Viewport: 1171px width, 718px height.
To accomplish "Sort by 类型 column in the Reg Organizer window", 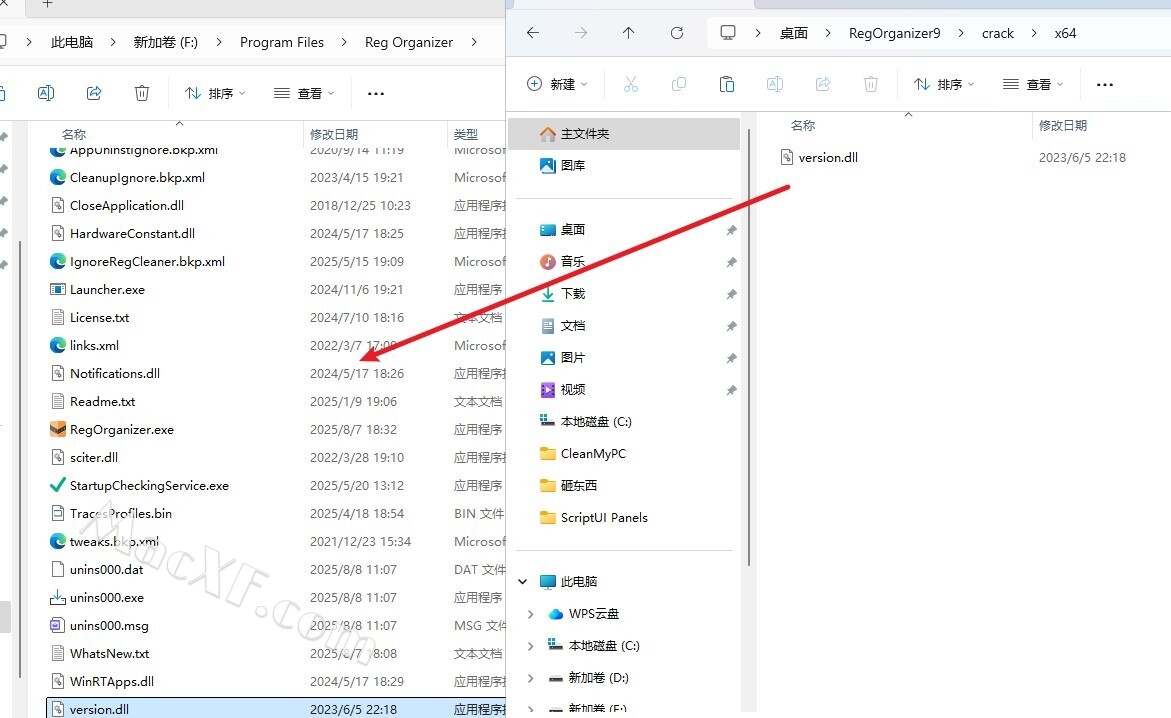I will pos(466,134).
